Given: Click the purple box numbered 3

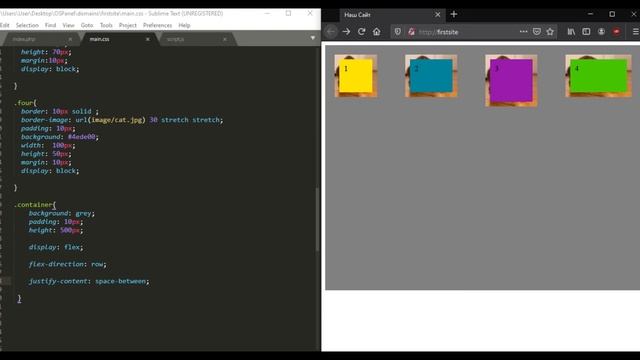Looking at the screenshot, I should [511, 80].
